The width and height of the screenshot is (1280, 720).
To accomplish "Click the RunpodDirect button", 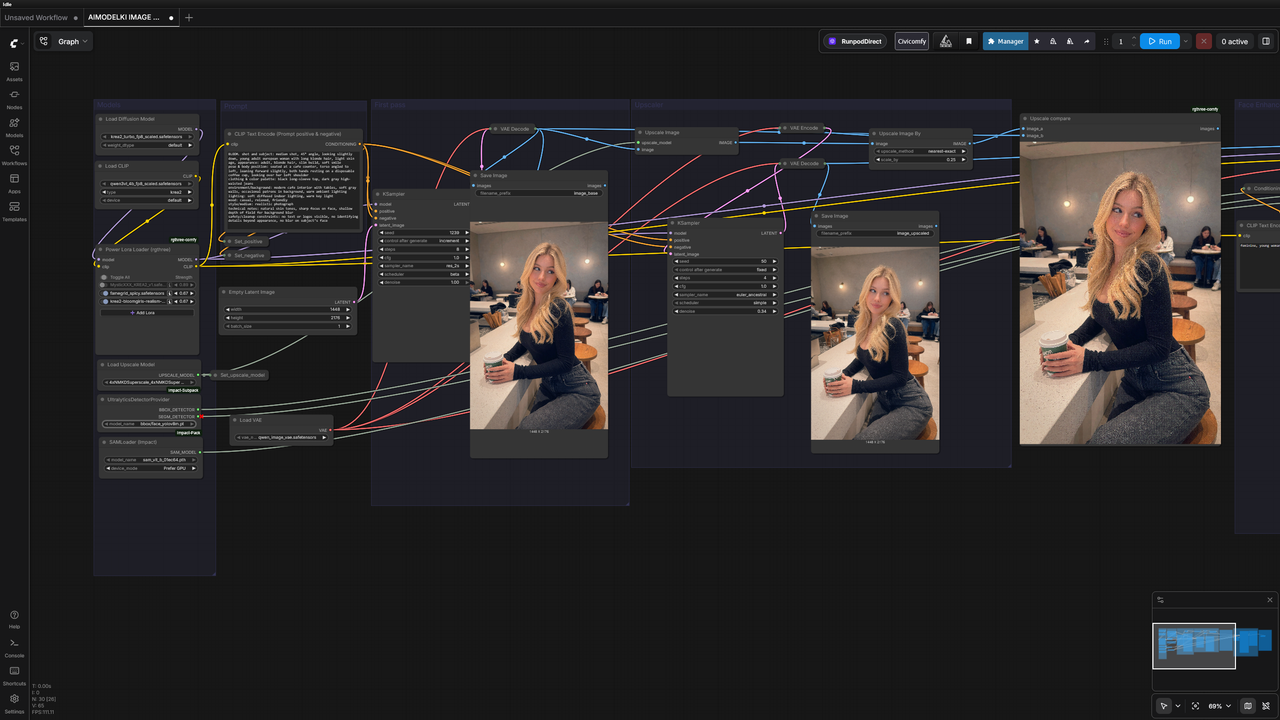I will click(855, 41).
